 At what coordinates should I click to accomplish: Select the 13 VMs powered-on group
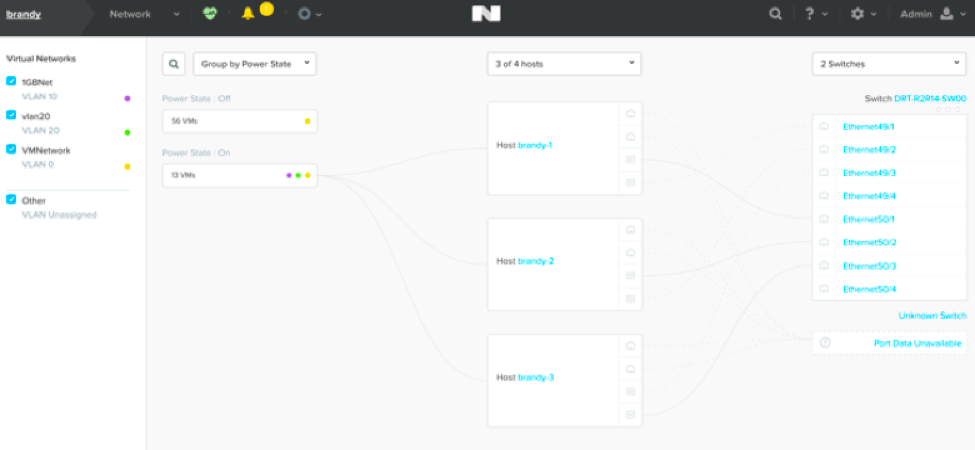(239, 175)
